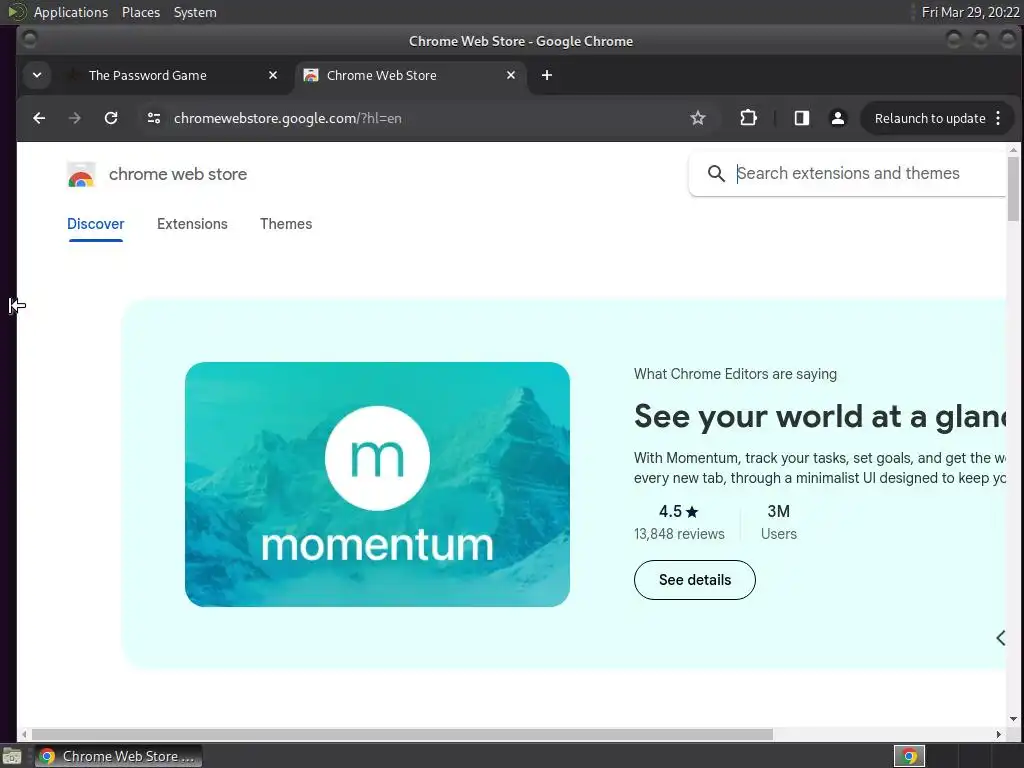Click See details button
The height and width of the screenshot is (768, 1024).
[695, 580]
